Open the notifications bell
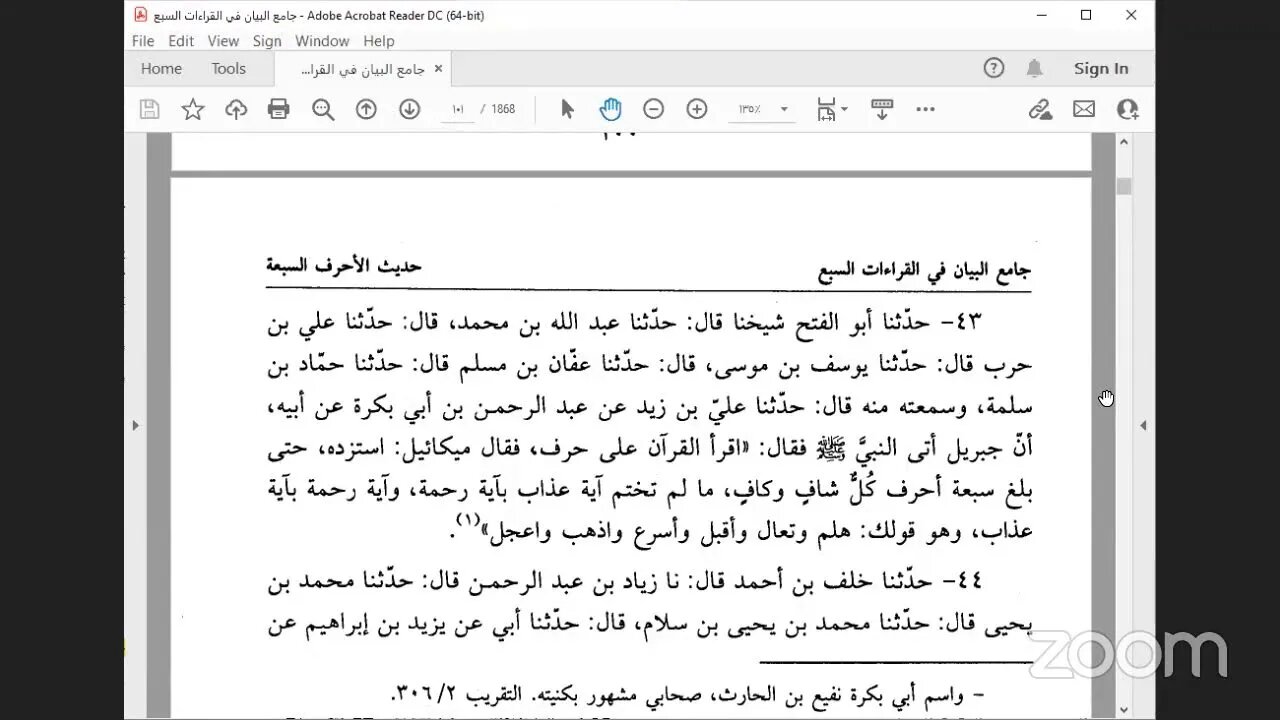This screenshot has height=720, width=1280. pyautogui.click(x=1034, y=68)
